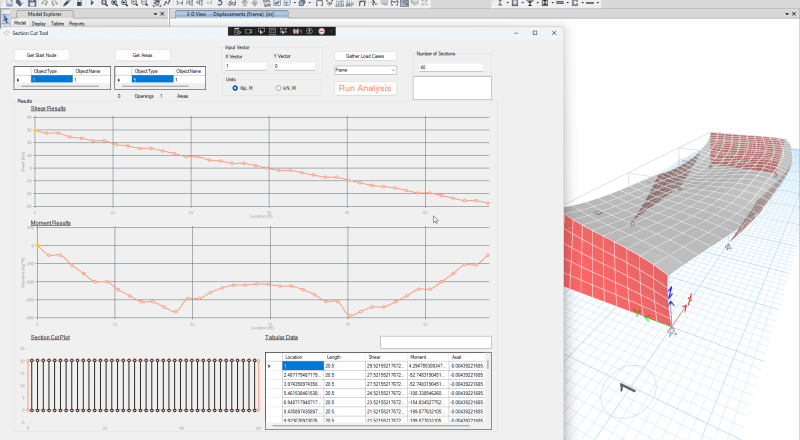Click the screen recorder camera icon

point(248,31)
